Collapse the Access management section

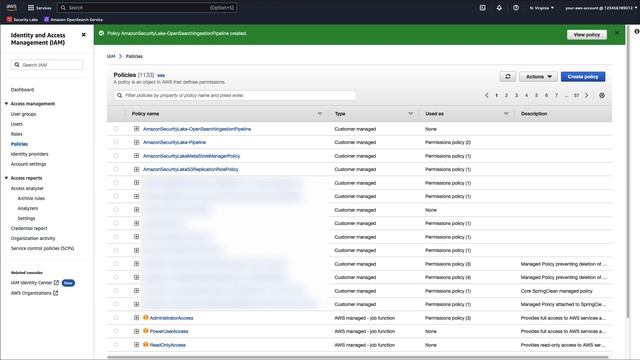point(6,104)
